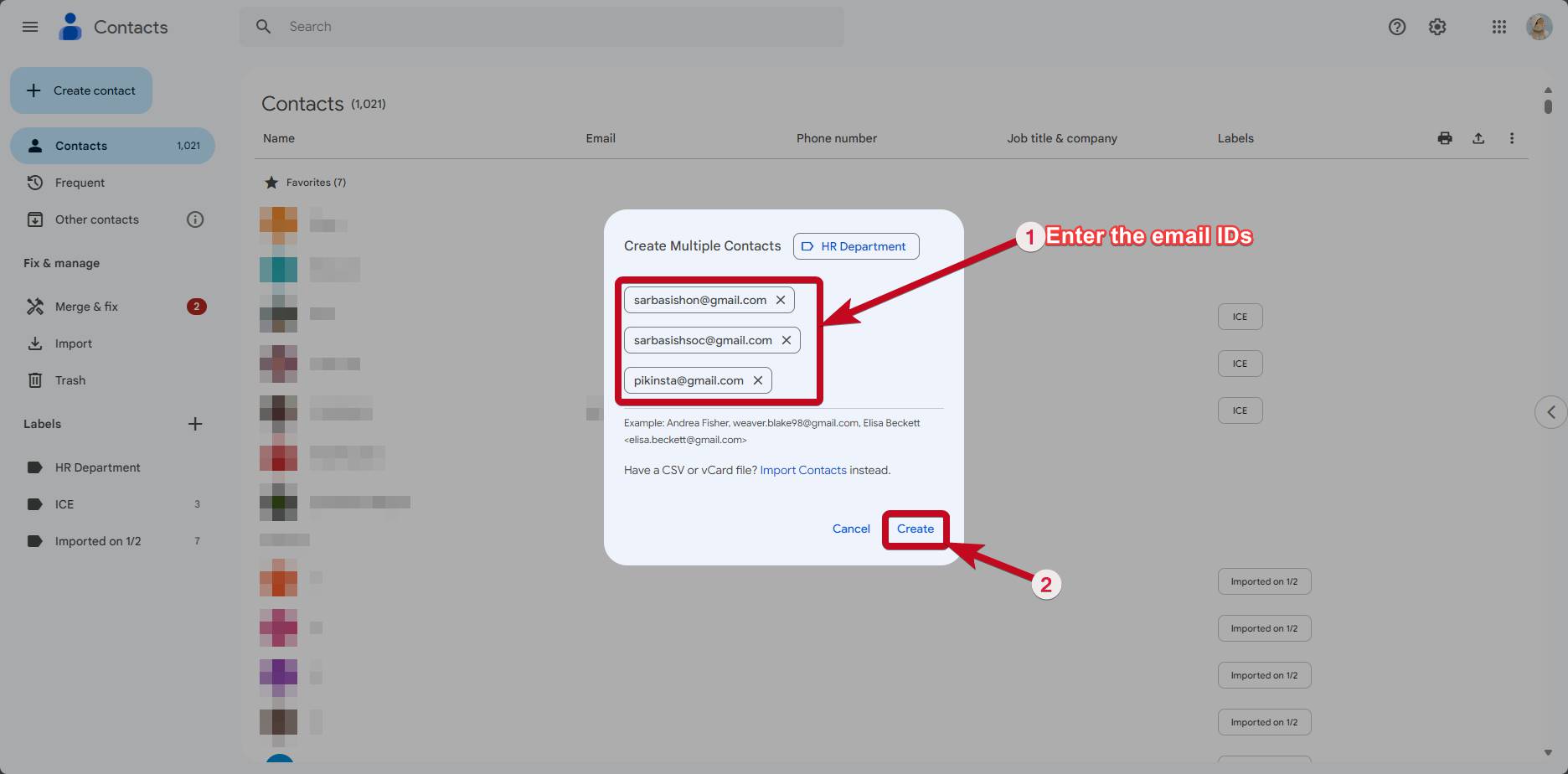Click the Search input field

coord(542,27)
